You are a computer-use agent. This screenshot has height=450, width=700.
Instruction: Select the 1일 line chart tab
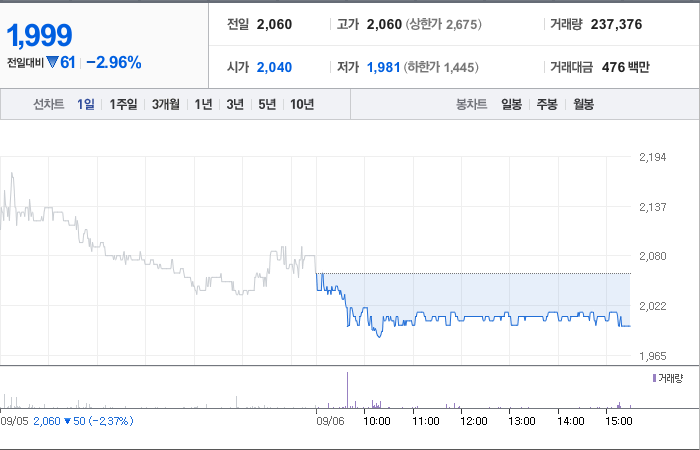click(x=86, y=104)
